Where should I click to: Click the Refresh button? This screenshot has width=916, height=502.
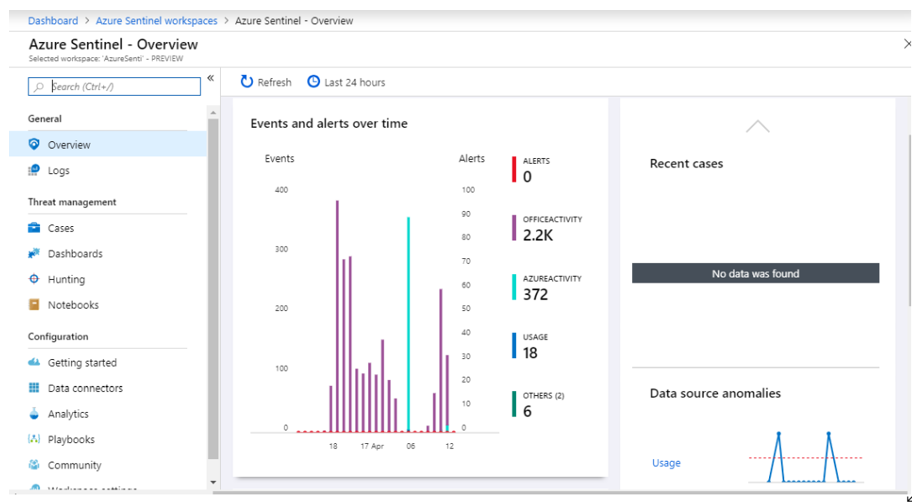[x=266, y=82]
